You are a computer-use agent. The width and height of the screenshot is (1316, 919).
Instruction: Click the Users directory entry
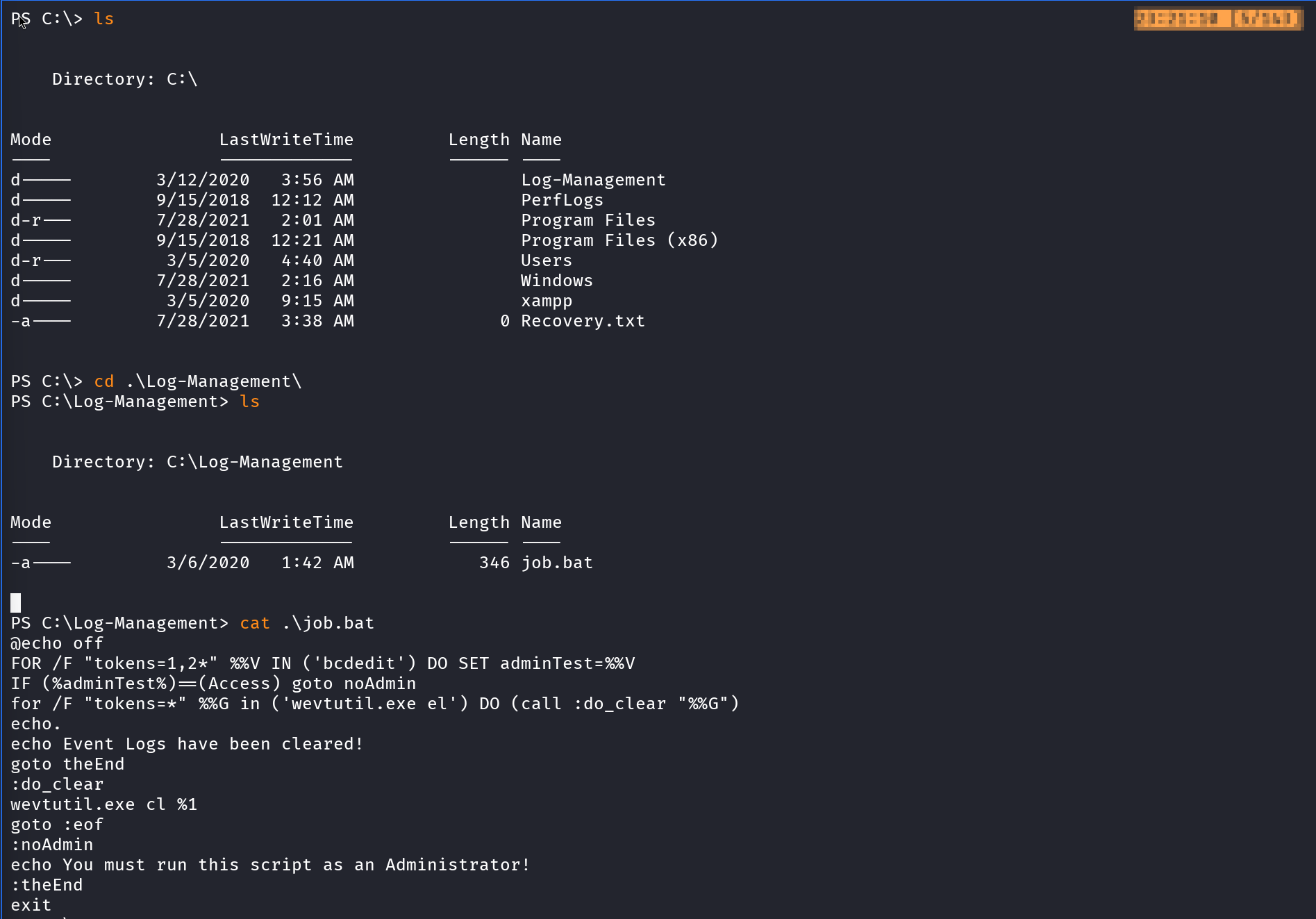pos(547,260)
